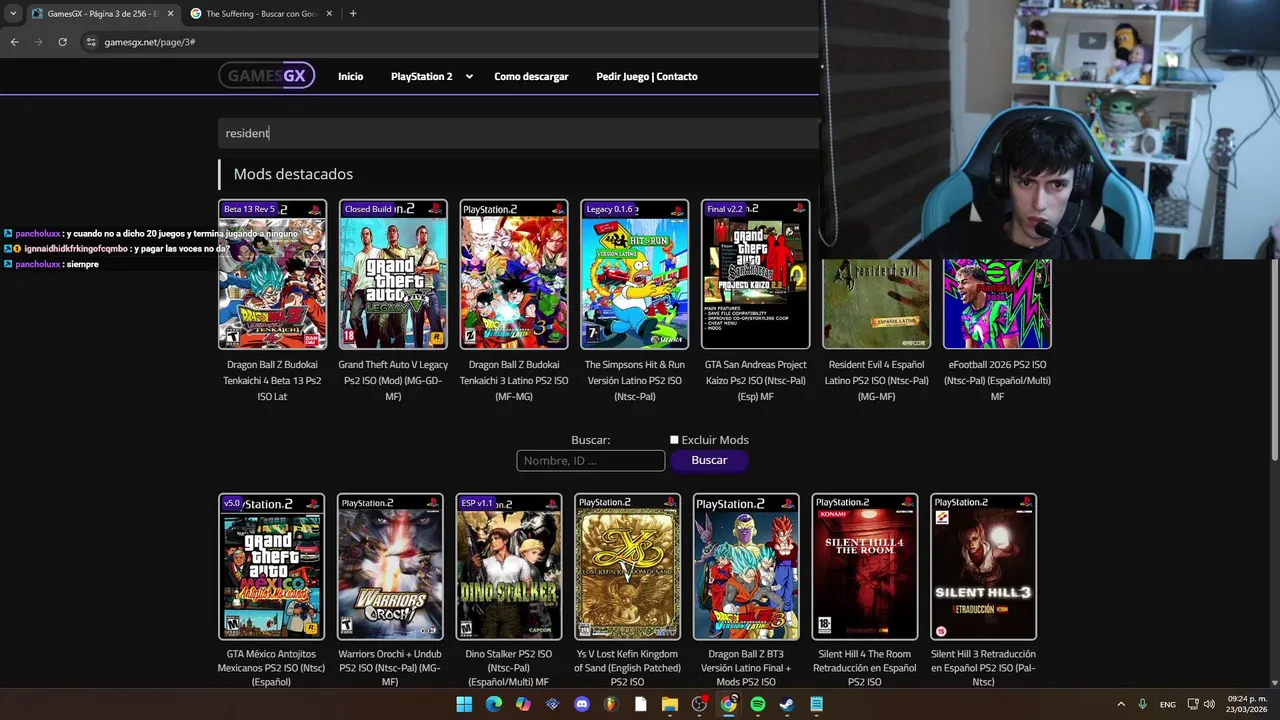Click the Dino Stalker PS2 ISO title link

509,668
